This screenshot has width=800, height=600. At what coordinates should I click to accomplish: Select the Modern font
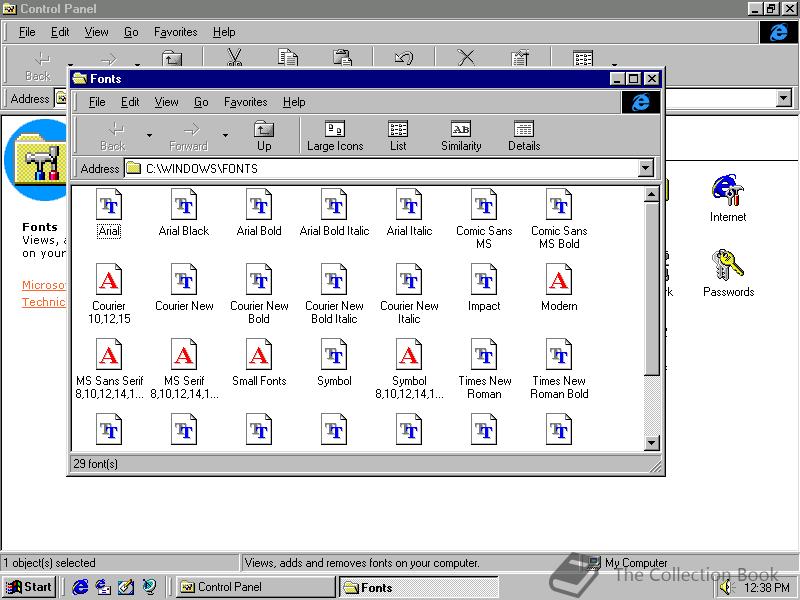click(x=559, y=288)
